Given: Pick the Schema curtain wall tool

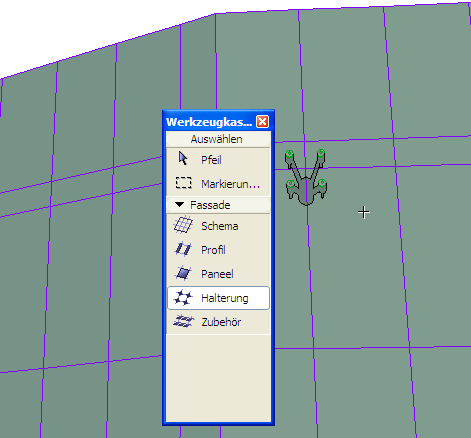Looking at the screenshot, I should [218, 226].
